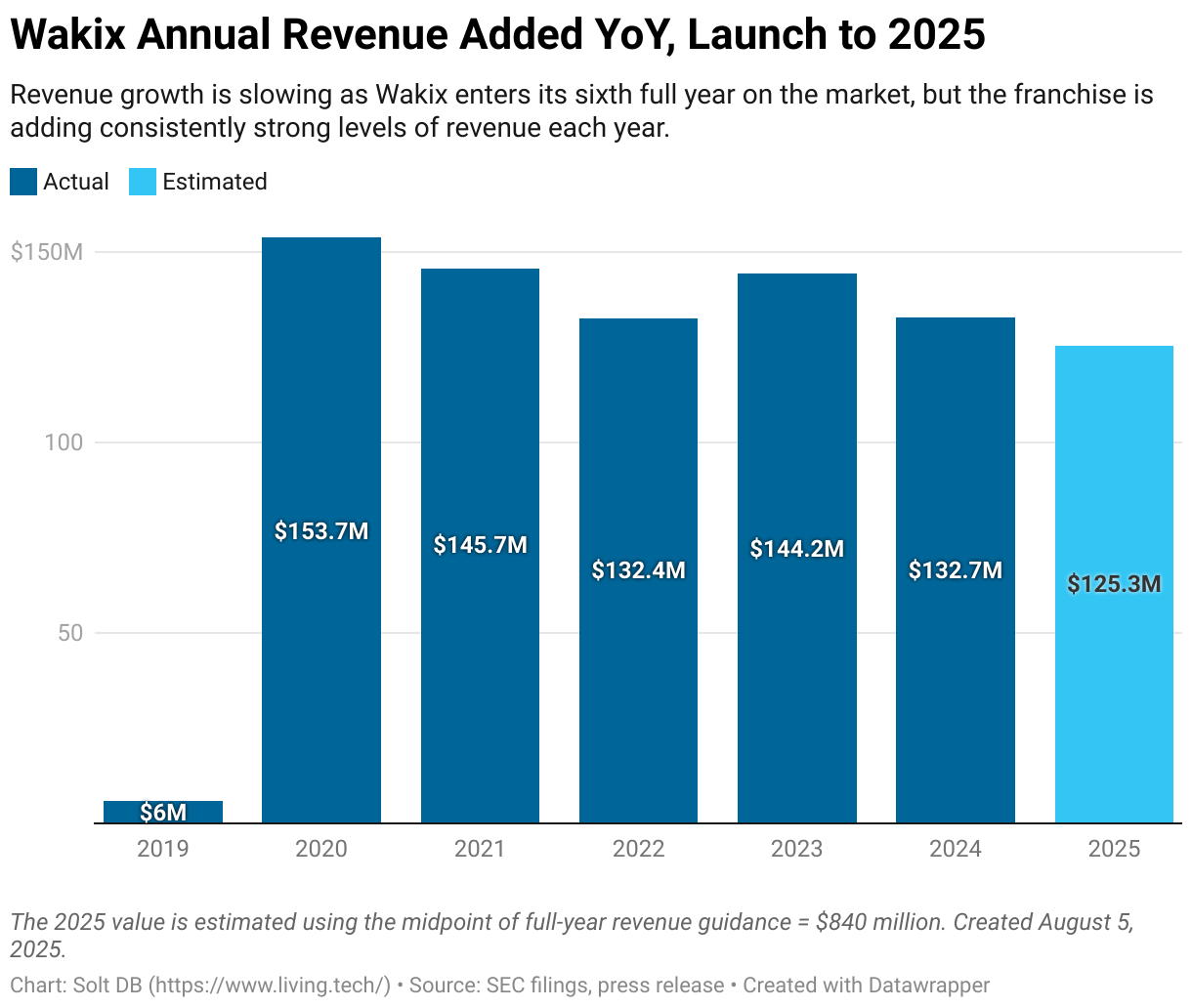Click the 2025 x-axis year label
This screenshot has width=1192, height=1008.
pyautogui.click(x=1114, y=849)
